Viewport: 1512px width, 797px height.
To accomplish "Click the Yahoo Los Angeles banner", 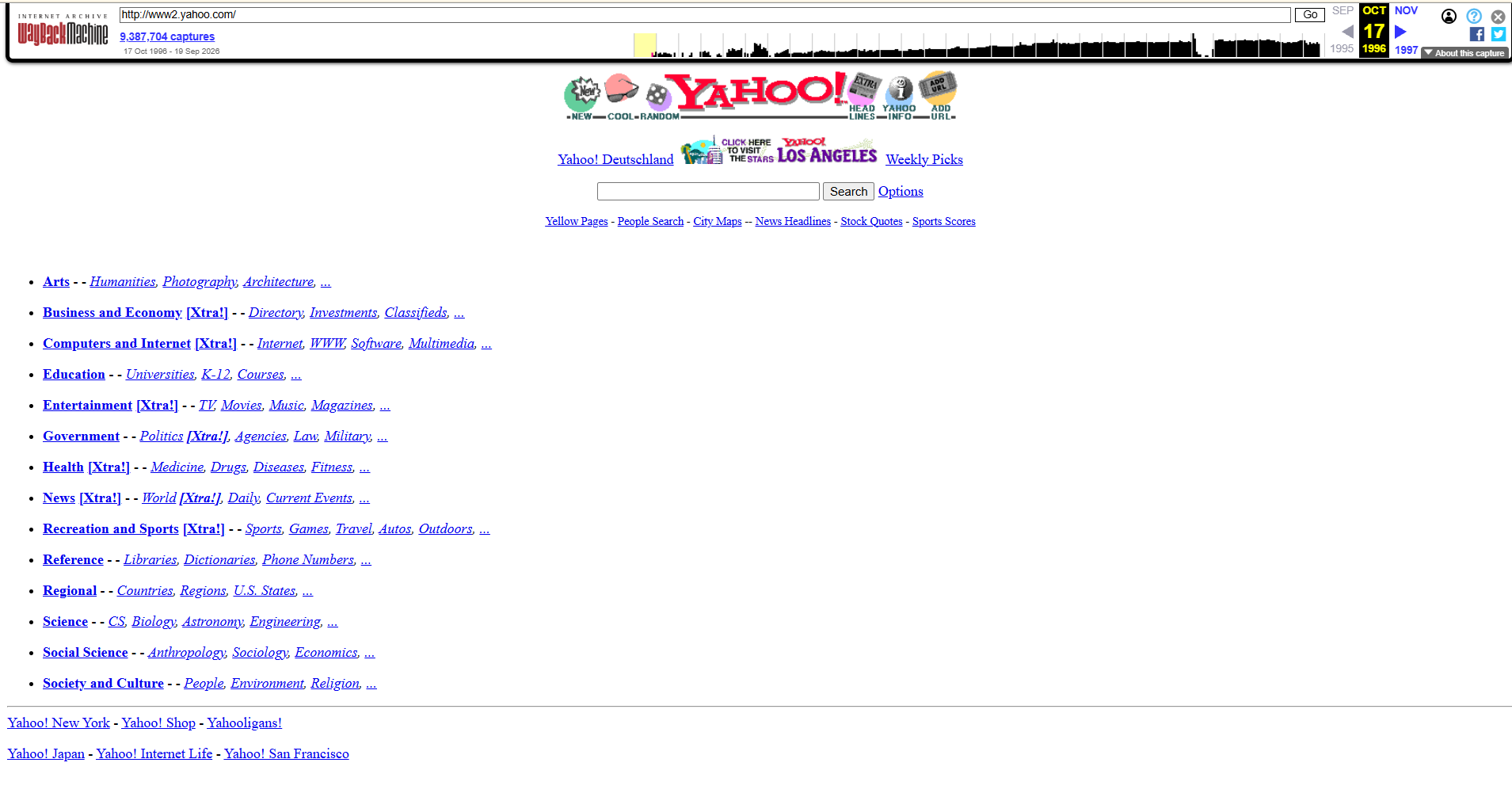I will click(779, 150).
